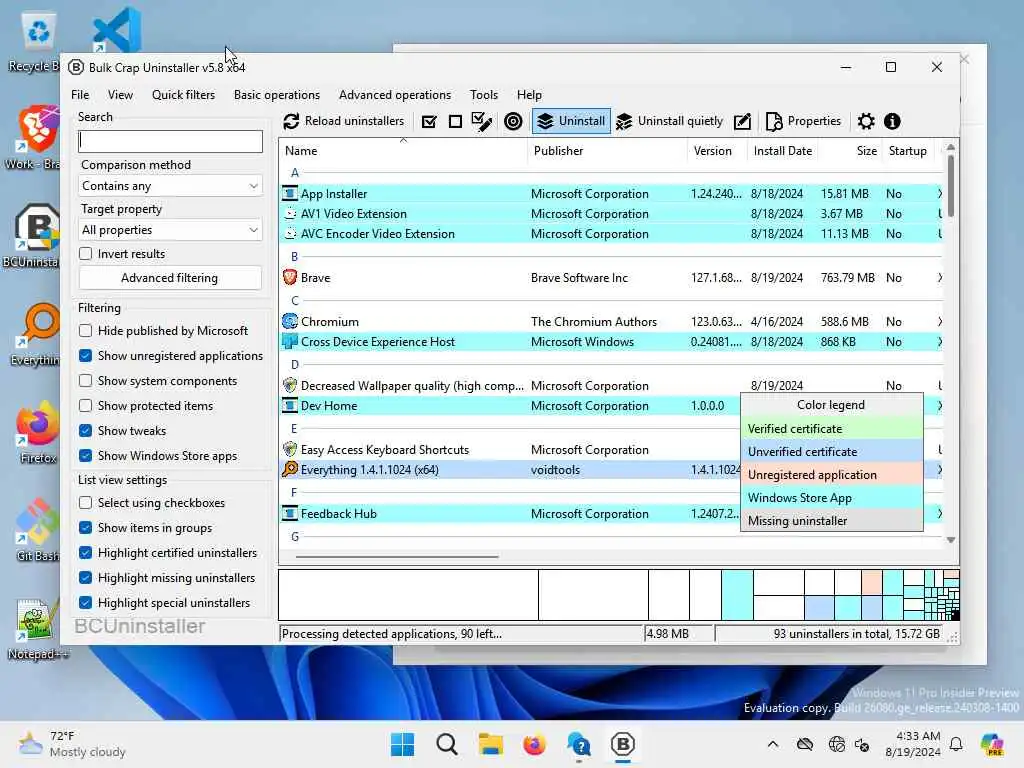
Task: Click BCUninstaller icon in taskbar
Action: pos(622,744)
